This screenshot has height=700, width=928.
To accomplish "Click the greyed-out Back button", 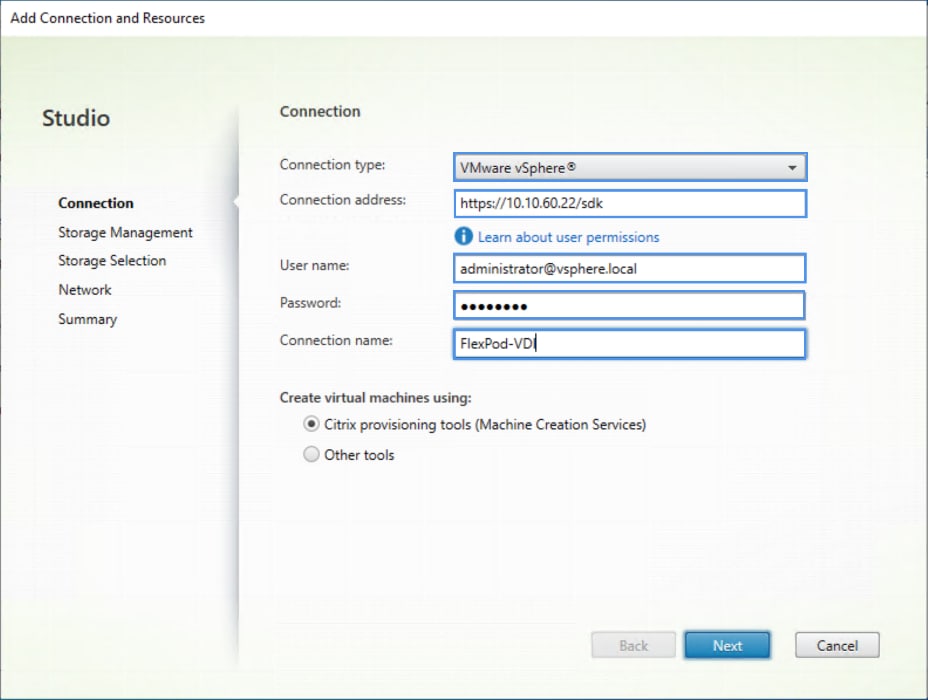I will click(x=633, y=646).
